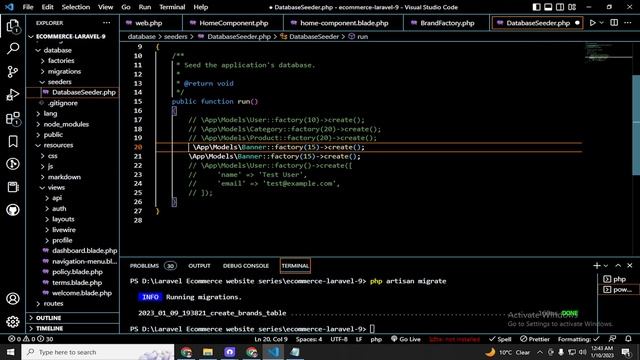Expand the migrations folder
The height and width of the screenshot is (360, 640).
[64, 71]
